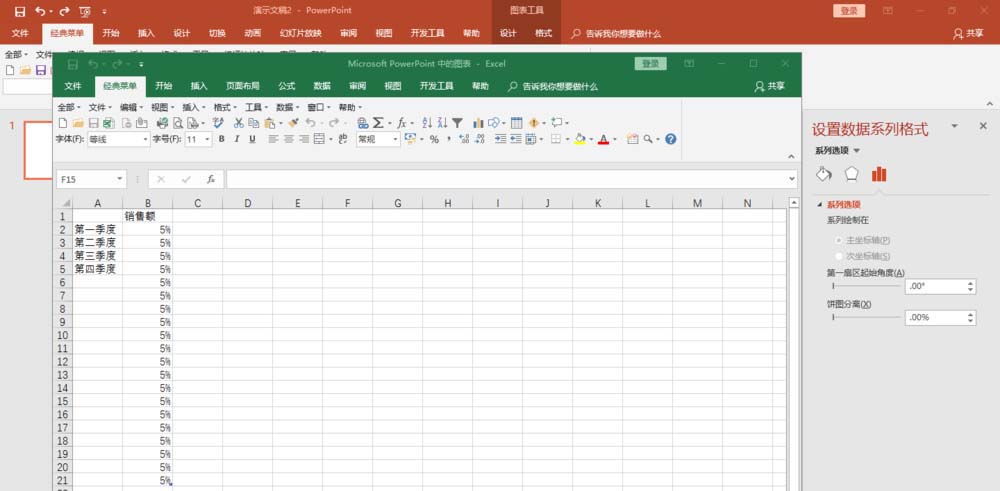This screenshot has width=1000, height=491.
Task: Select column header D
Action: (247, 203)
